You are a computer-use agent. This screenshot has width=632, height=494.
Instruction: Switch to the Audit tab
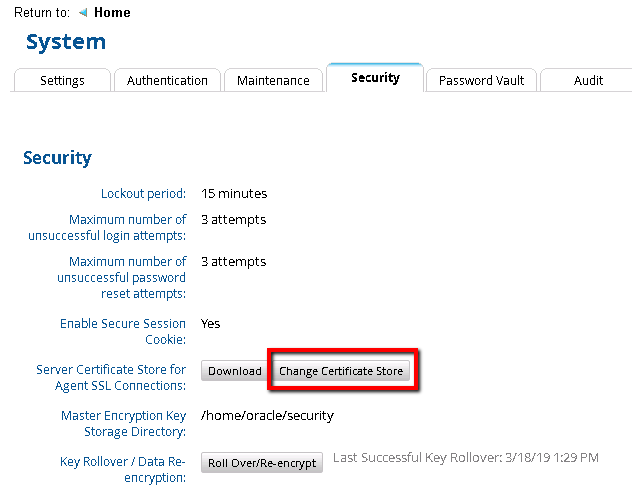pyautogui.click(x=588, y=80)
